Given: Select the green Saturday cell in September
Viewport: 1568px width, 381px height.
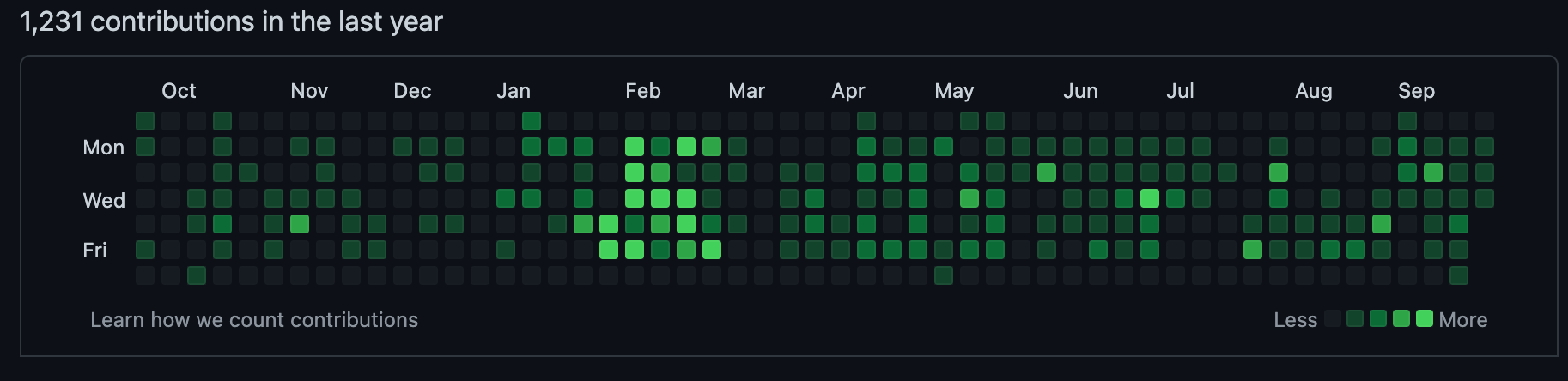Looking at the screenshot, I should 1459,275.
